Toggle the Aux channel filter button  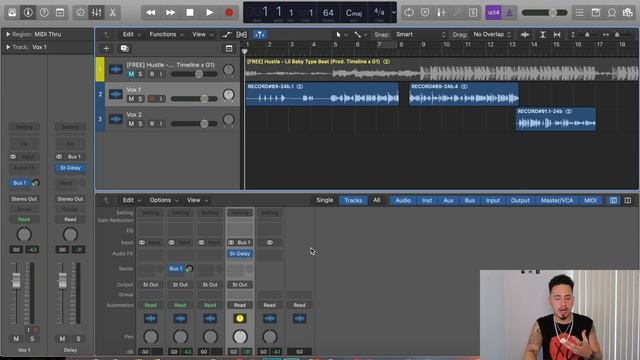[x=448, y=200]
